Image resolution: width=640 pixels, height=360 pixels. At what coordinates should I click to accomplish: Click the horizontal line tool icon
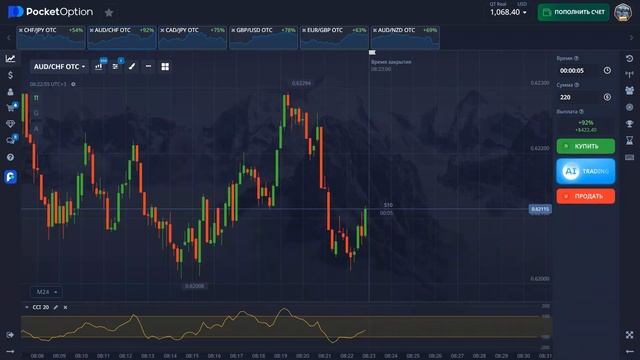(149, 66)
